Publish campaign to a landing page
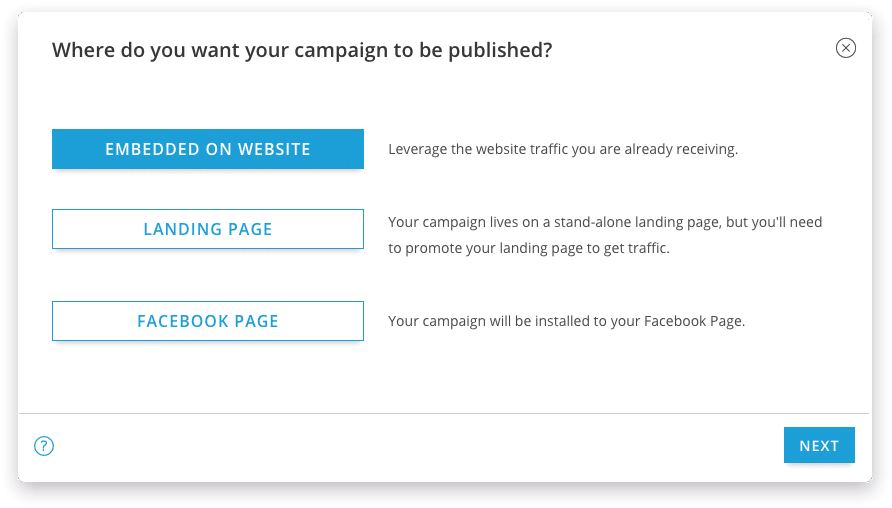Screen dimensions: 892x508 208,229
